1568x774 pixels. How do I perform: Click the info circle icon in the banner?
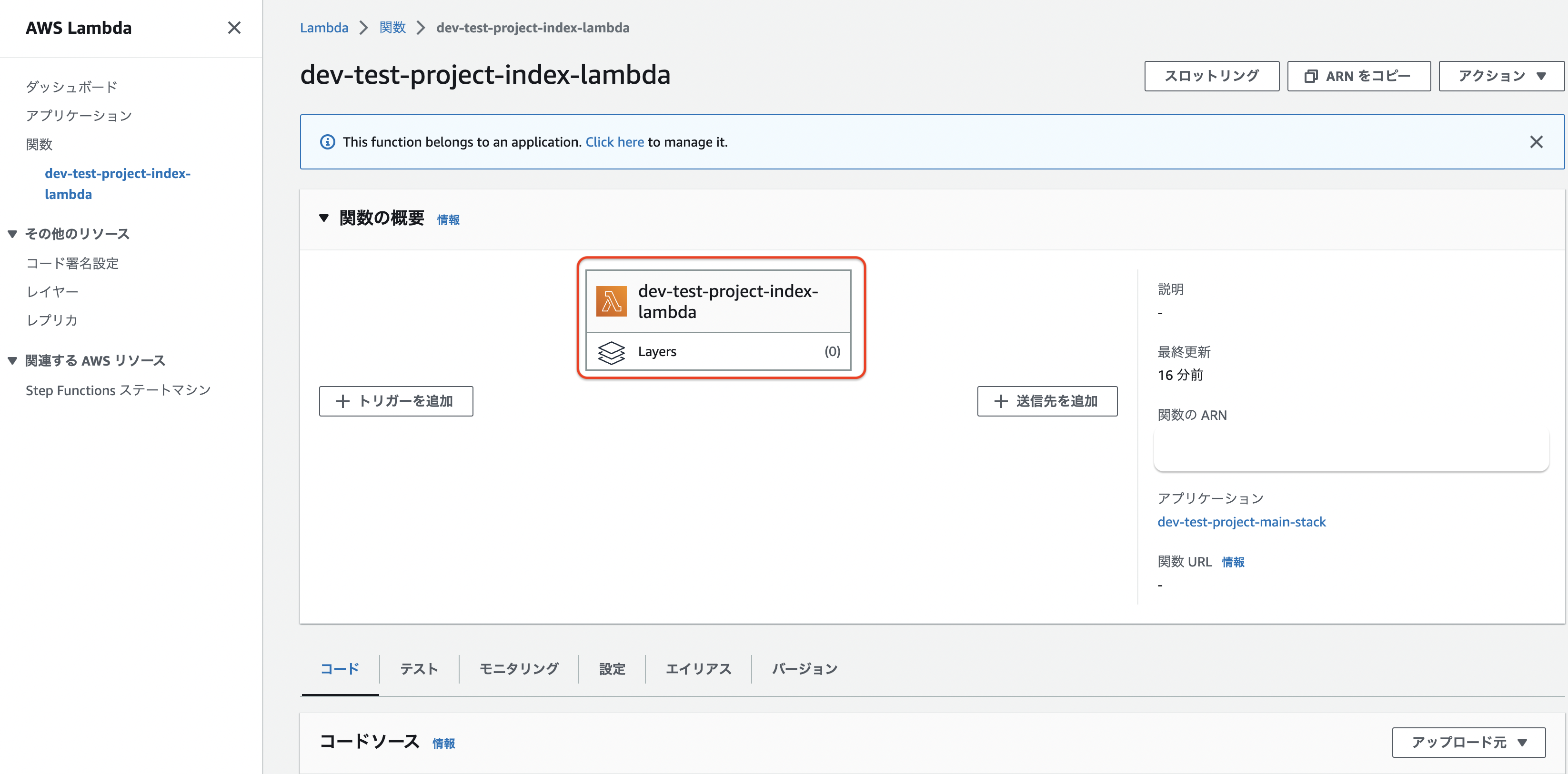(327, 141)
